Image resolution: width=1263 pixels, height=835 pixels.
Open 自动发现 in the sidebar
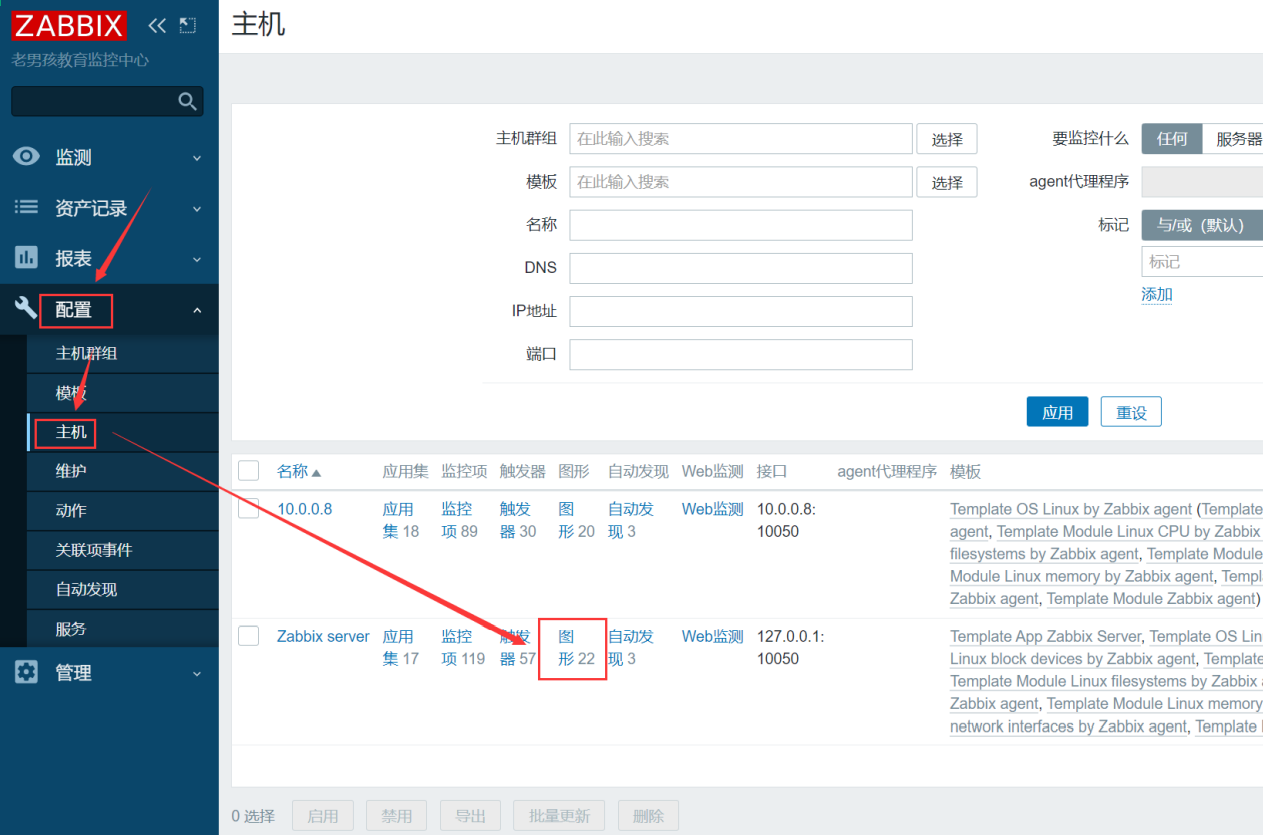pyautogui.click(x=123, y=589)
